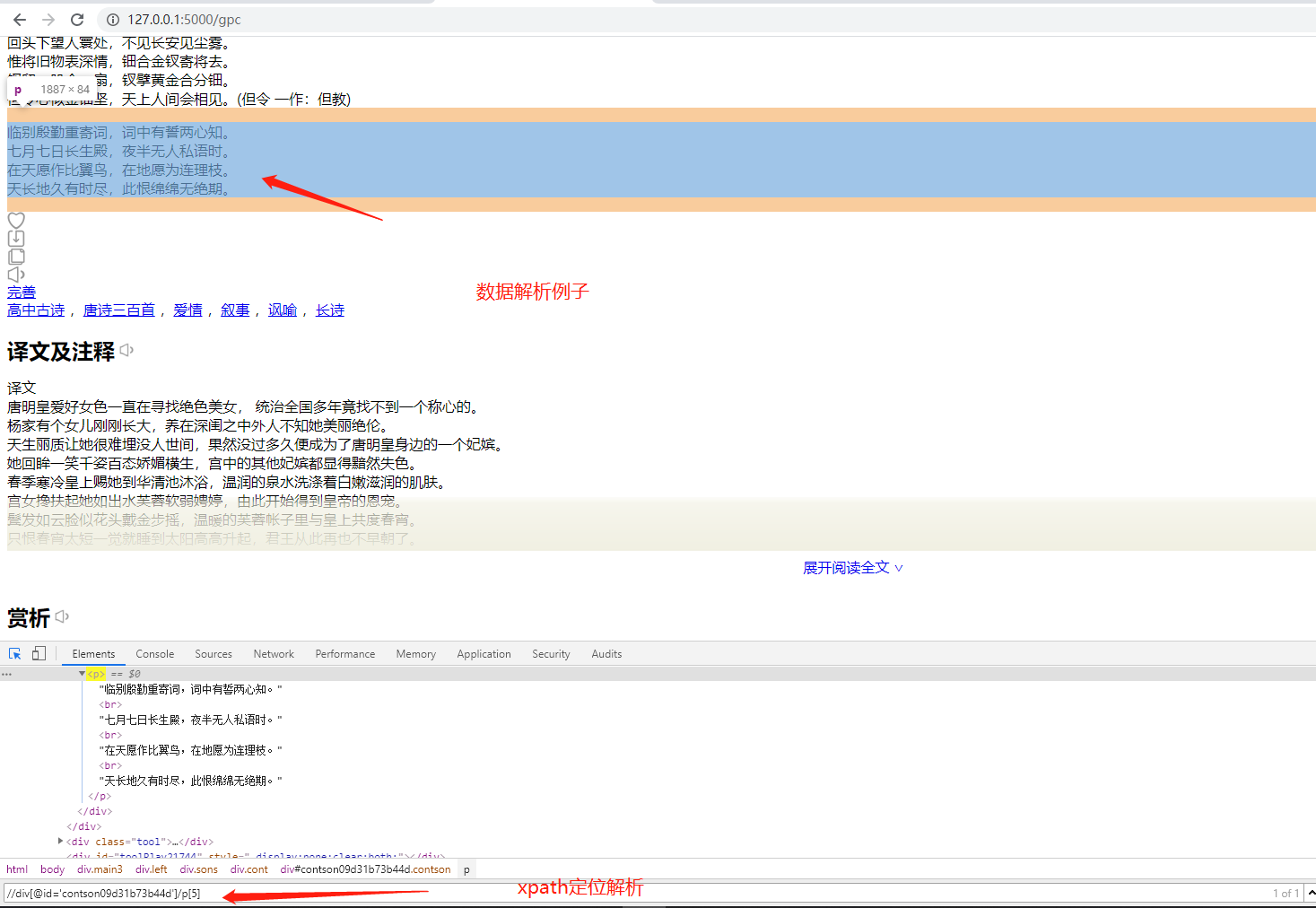Switch to the Elements tab

(93, 654)
